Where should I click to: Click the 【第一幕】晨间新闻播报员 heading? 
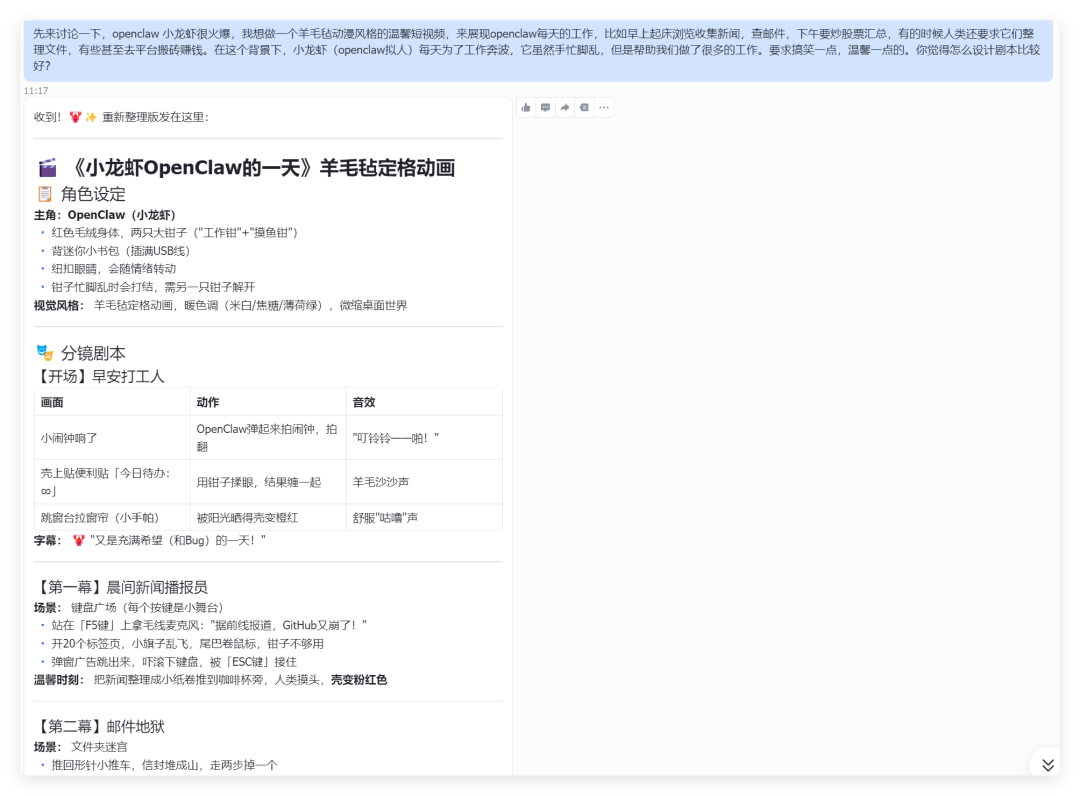pyautogui.click(x=121, y=587)
